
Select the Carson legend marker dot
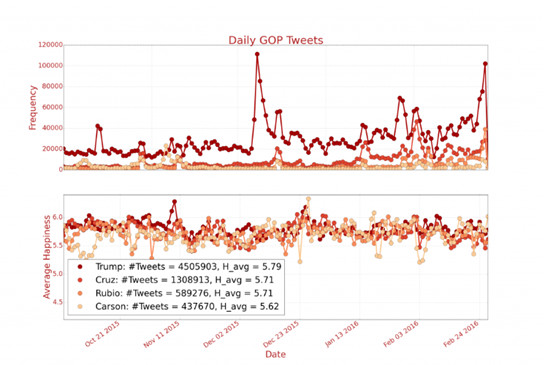(x=80, y=306)
